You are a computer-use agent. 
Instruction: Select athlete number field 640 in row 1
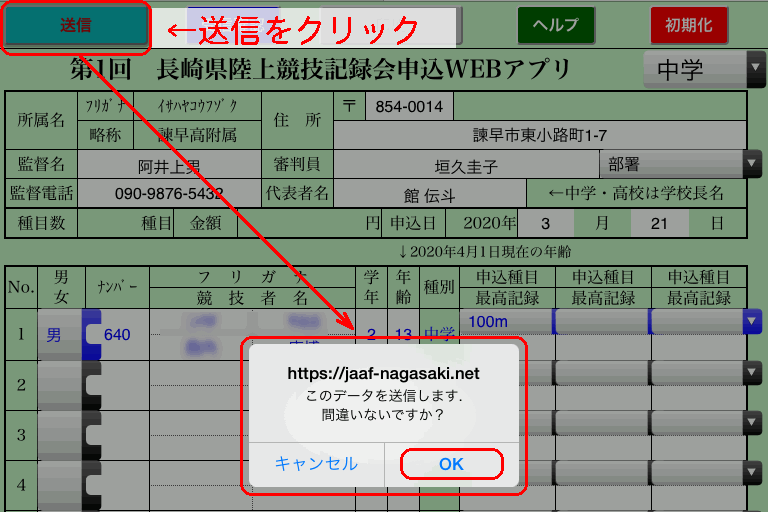tap(116, 335)
